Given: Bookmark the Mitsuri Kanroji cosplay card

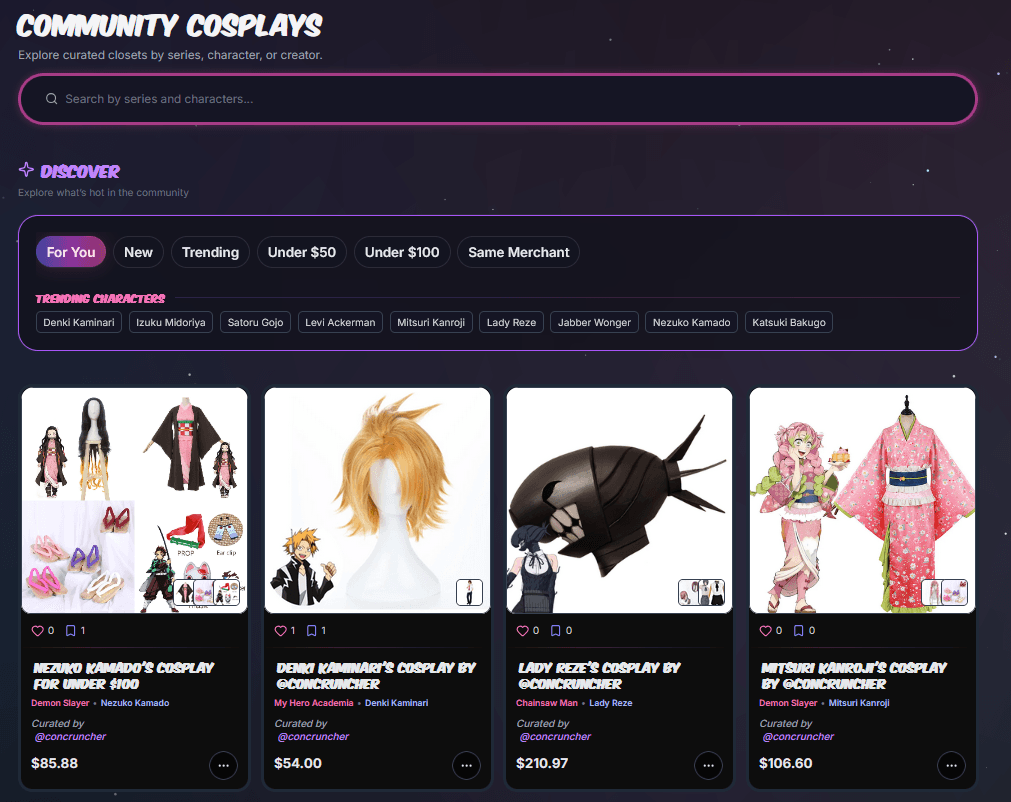Looking at the screenshot, I should [798, 631].
